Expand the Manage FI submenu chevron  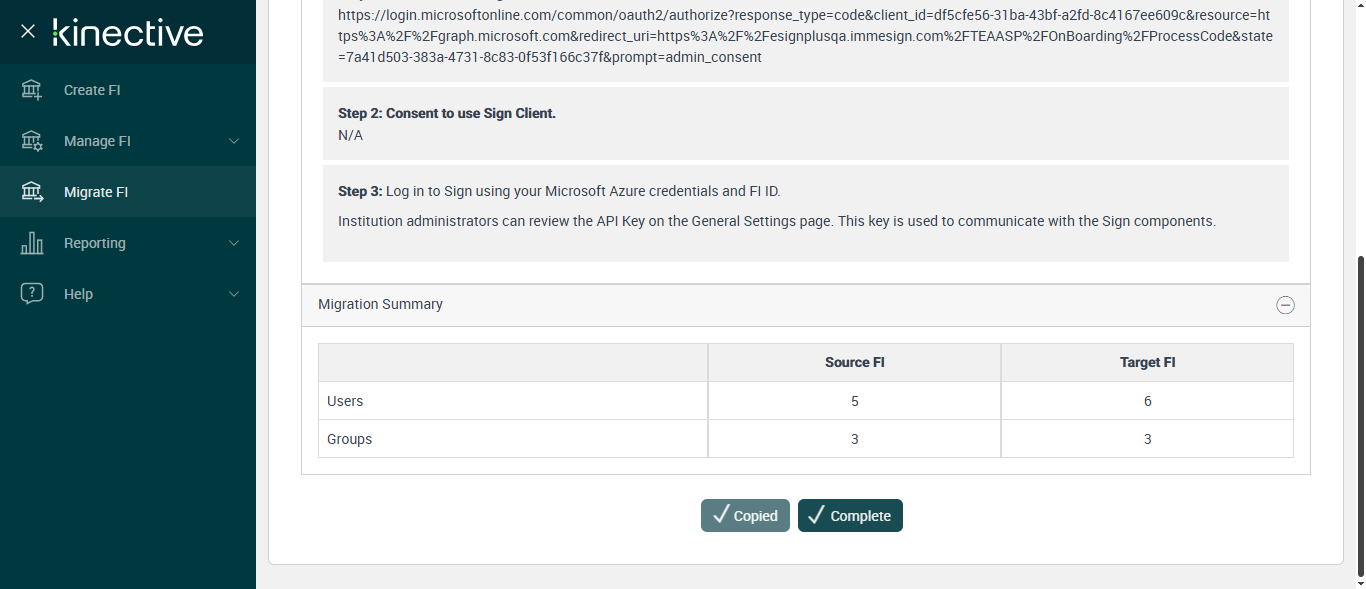(x=234, y=141)
